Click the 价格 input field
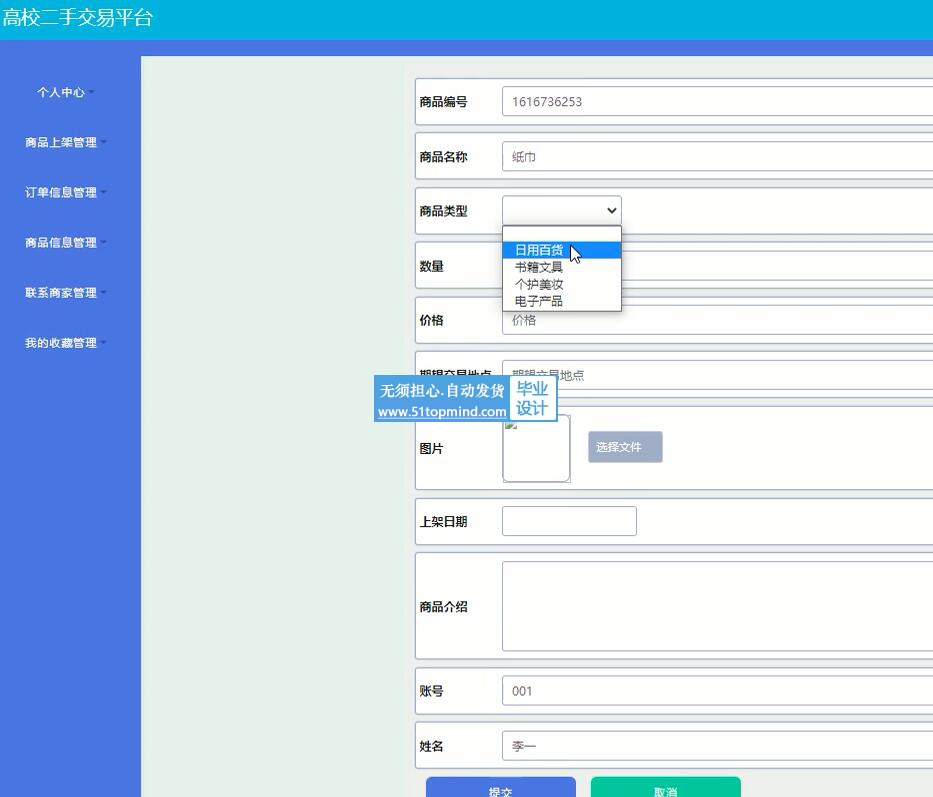The width and height of the screenshot is (933, 797). pyautogui.click(x=717, y=321)
